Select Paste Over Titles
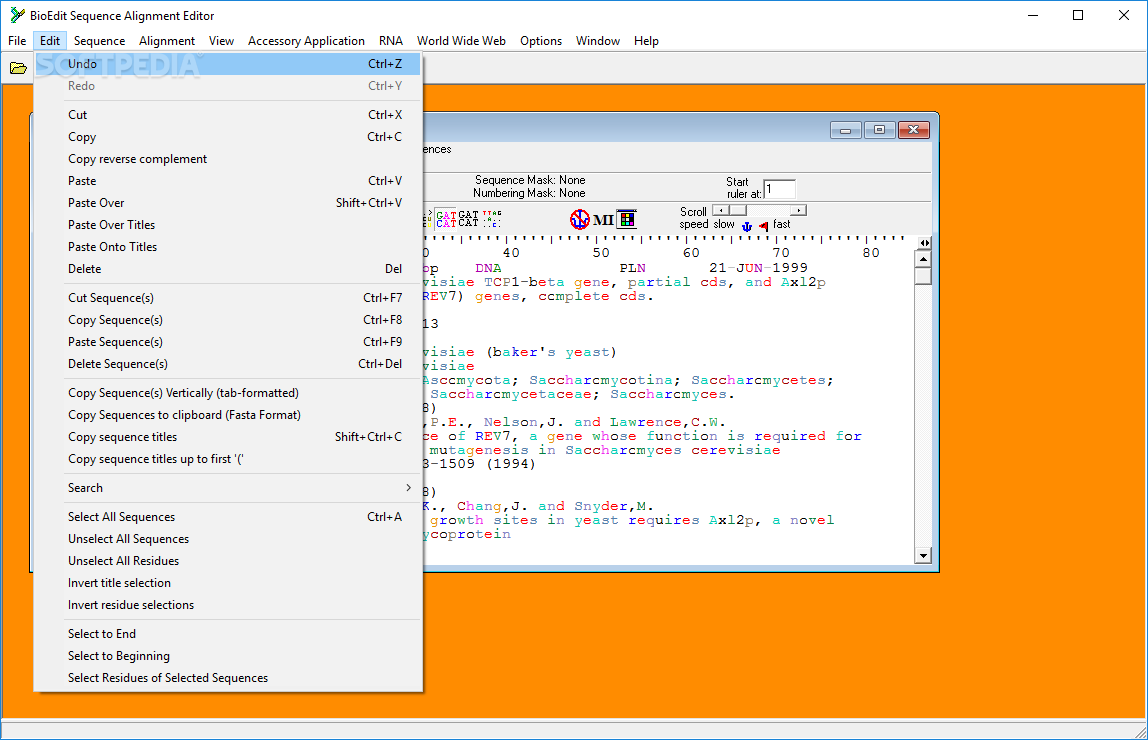1148x740 pixels. coord(228,225)
